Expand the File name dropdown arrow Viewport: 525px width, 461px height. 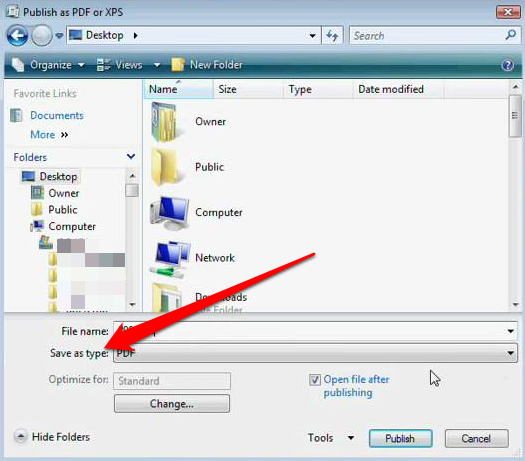[510, 331]
